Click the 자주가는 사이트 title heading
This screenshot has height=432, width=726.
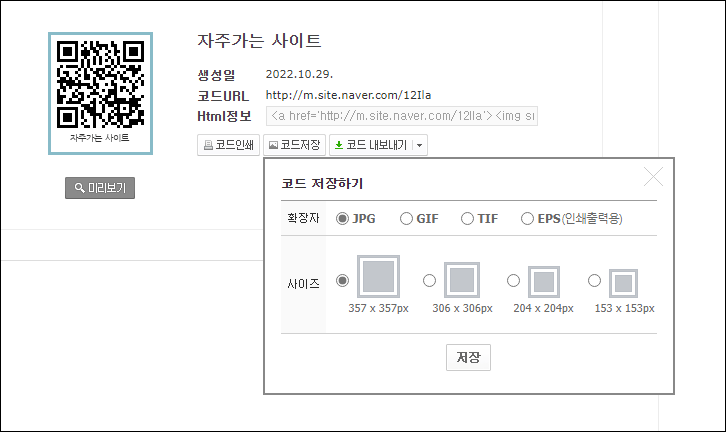pos(259,41)
